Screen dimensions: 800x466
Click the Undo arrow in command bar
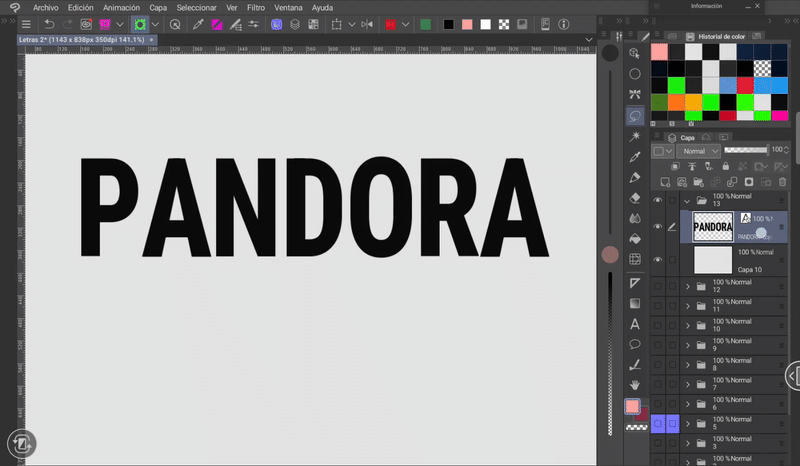pyautogui.click(x=49, y=24)
